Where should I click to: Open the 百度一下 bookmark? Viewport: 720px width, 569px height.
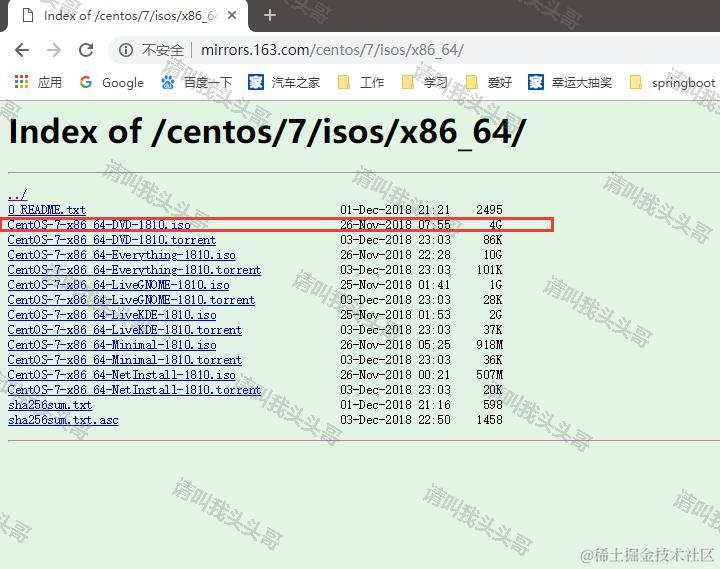pos(196,82)
